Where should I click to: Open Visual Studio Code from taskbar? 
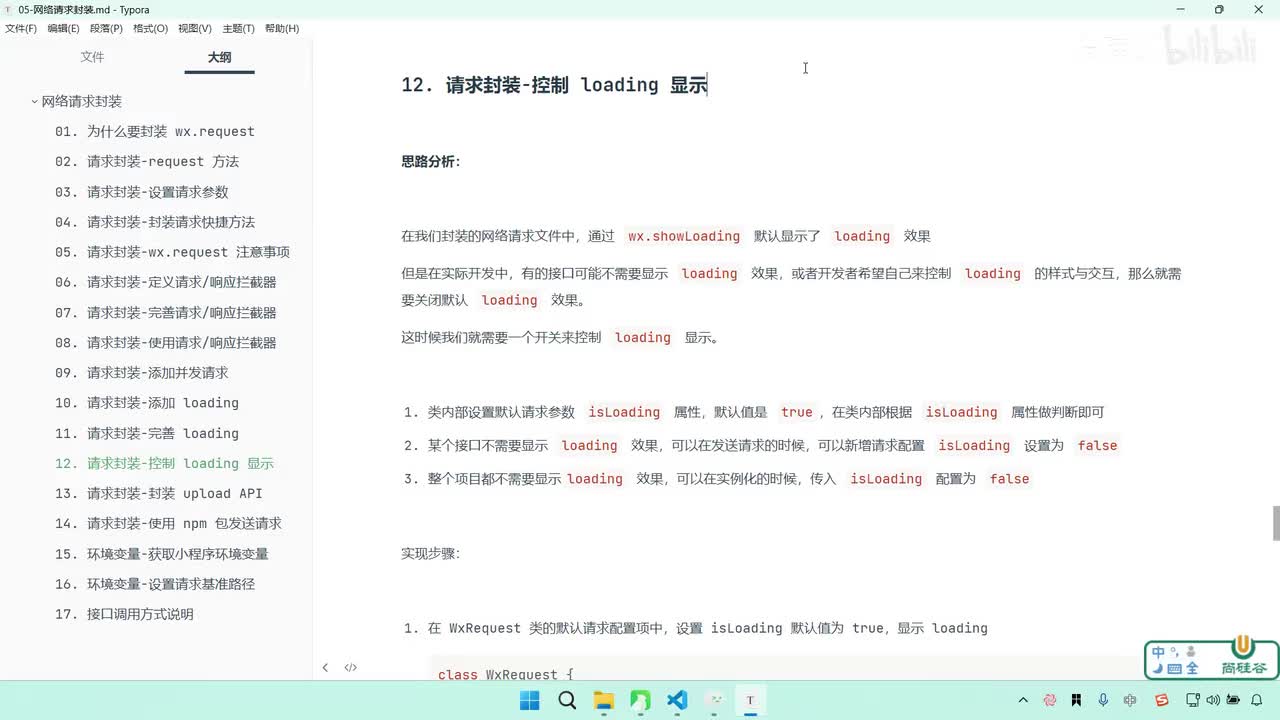(x=677, y=700)
